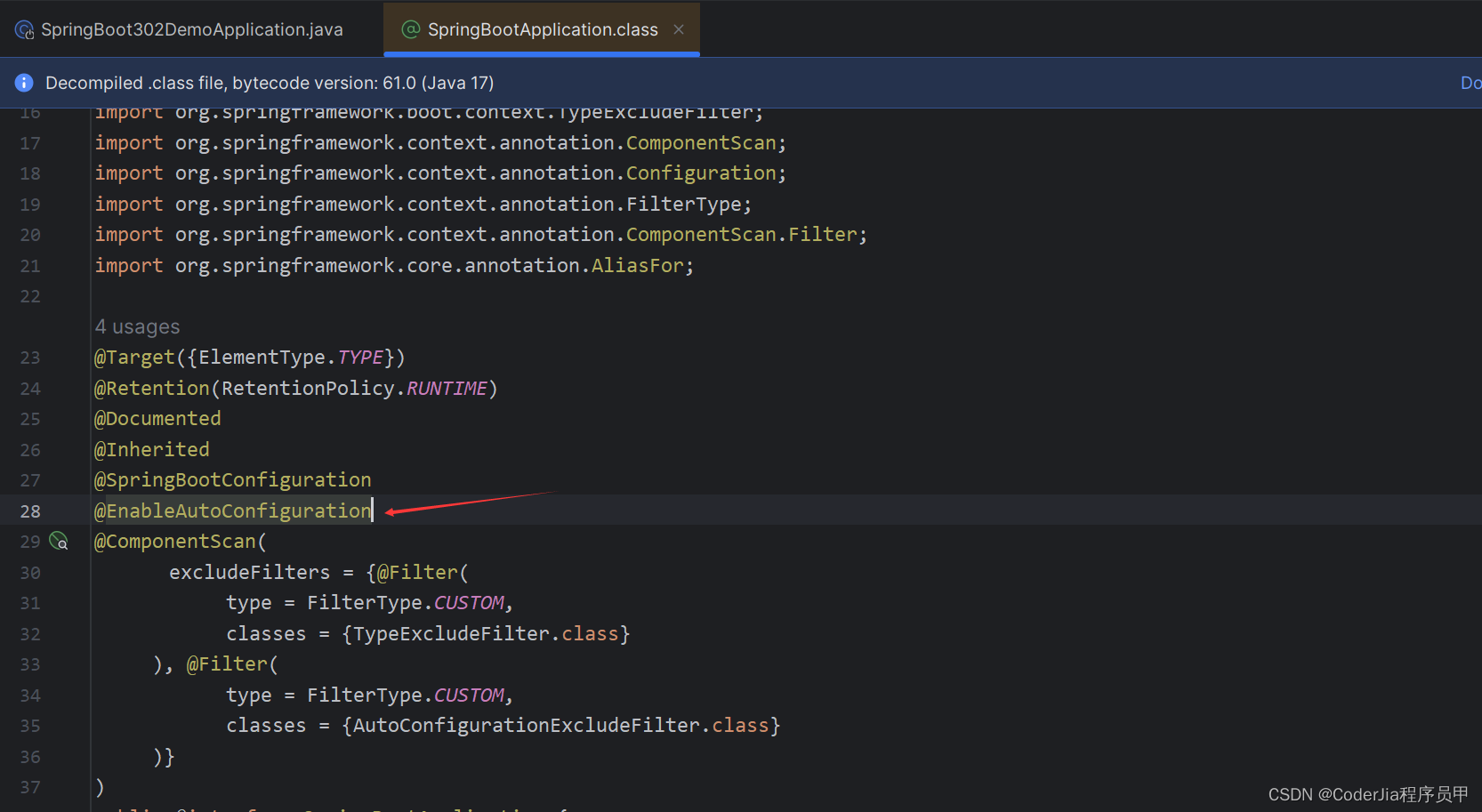
Task: Click RetentionPolicy.RUNTIME constant
Action: (354, 389)
